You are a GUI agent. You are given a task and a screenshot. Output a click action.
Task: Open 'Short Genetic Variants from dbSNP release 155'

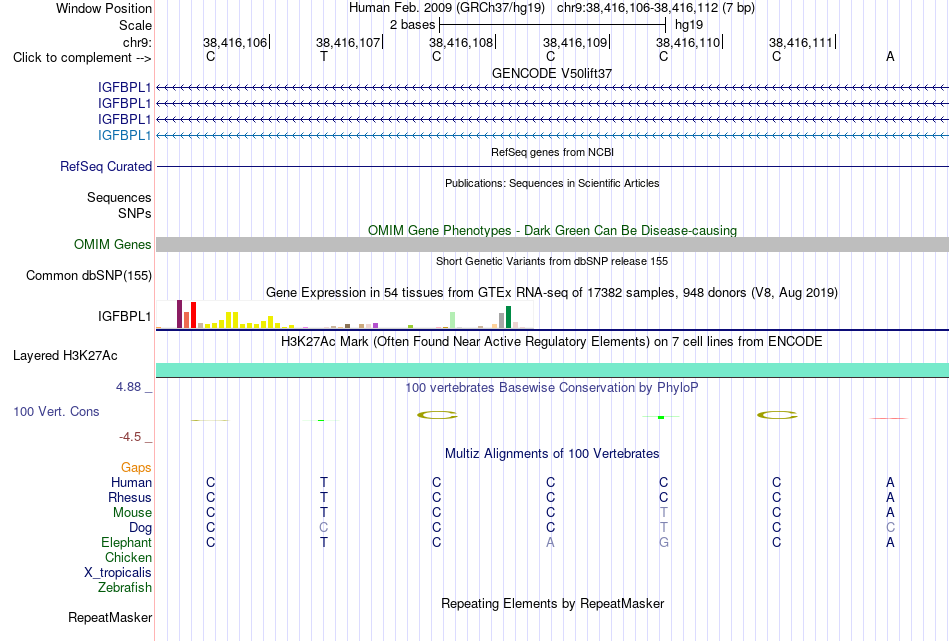pyautogui.click(x=552, y=261)
